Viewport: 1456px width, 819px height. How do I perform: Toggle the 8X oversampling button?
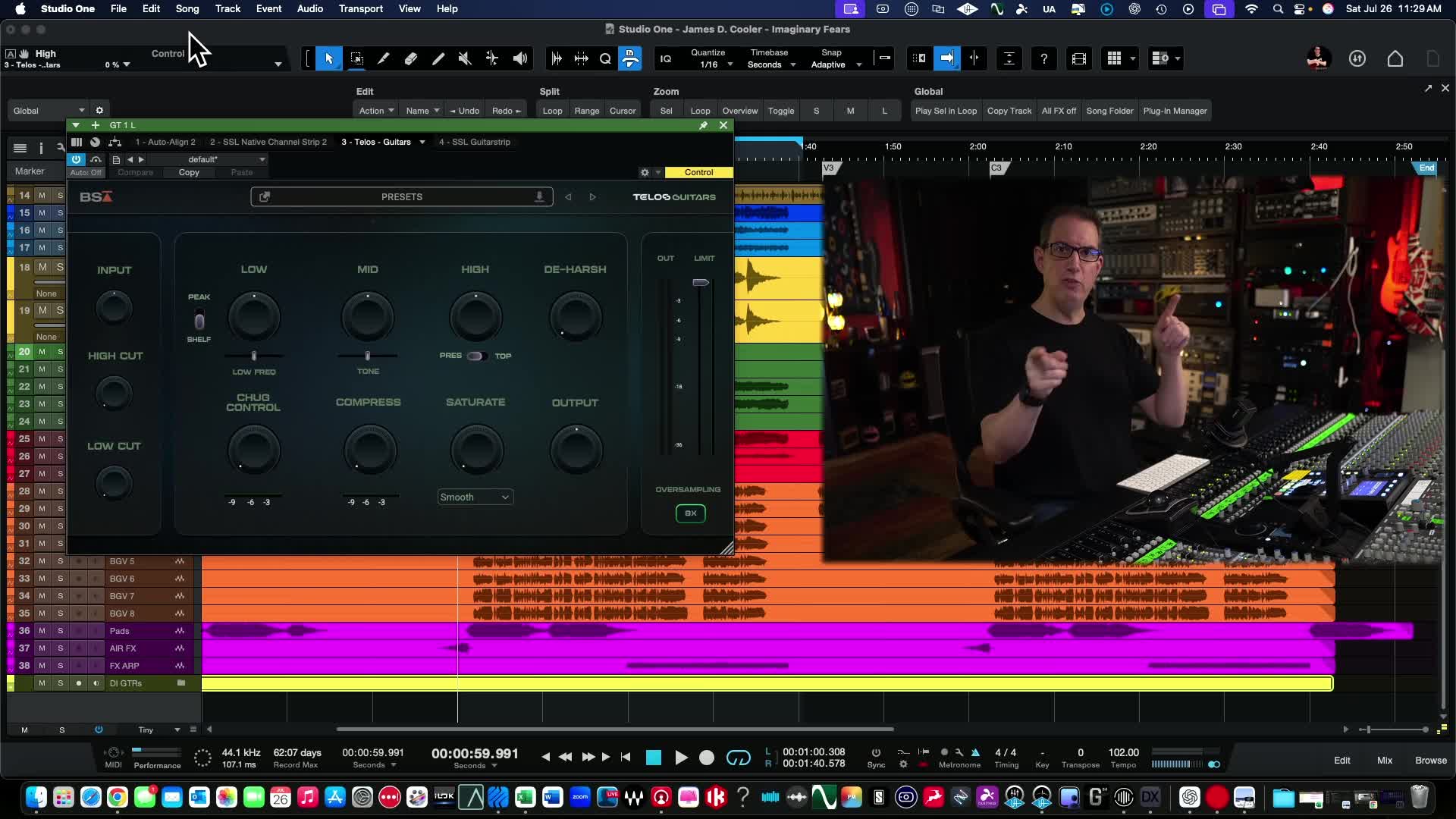click(x=690, y=513)
